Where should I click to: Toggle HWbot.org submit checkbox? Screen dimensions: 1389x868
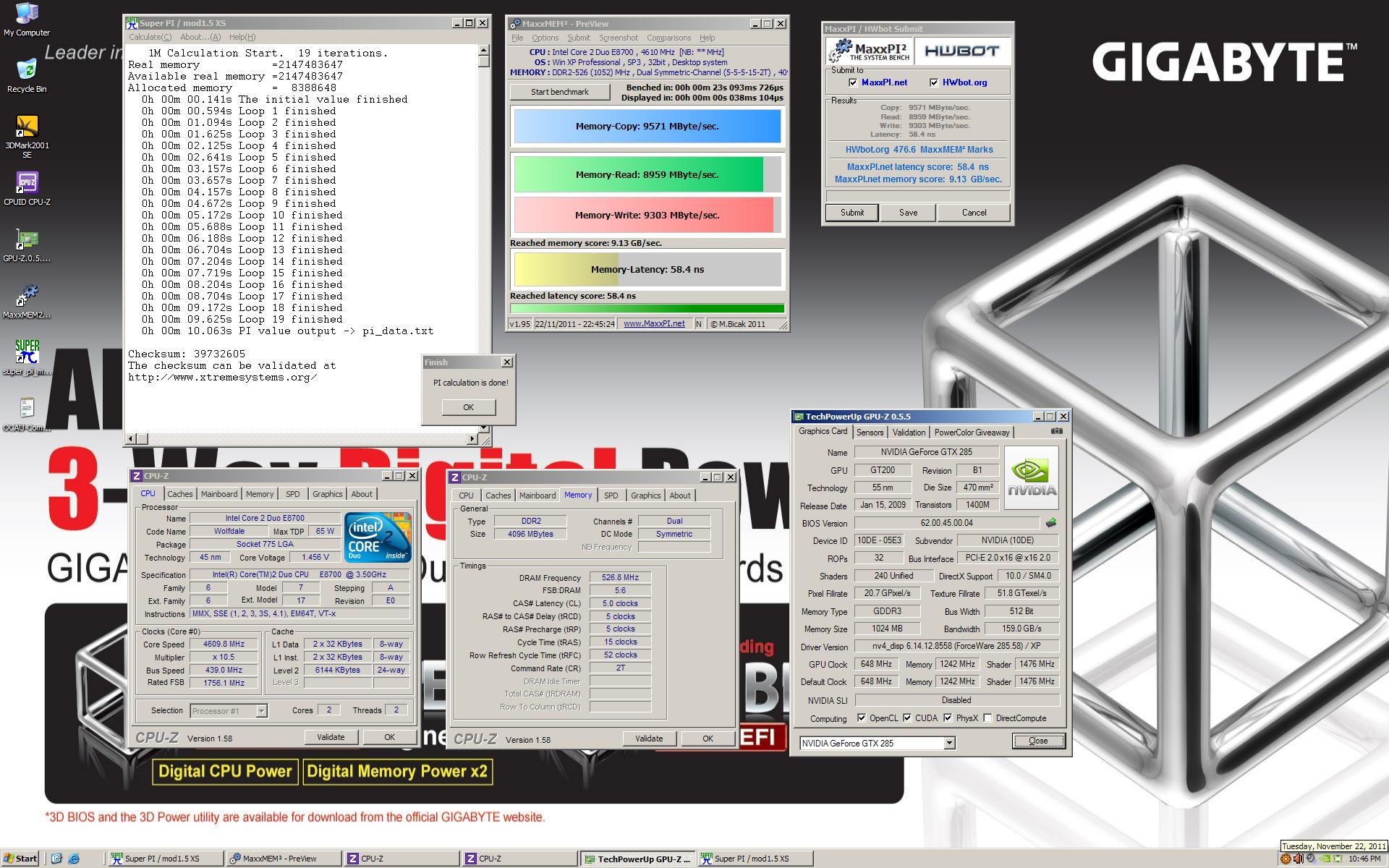(x=933, y=82)
